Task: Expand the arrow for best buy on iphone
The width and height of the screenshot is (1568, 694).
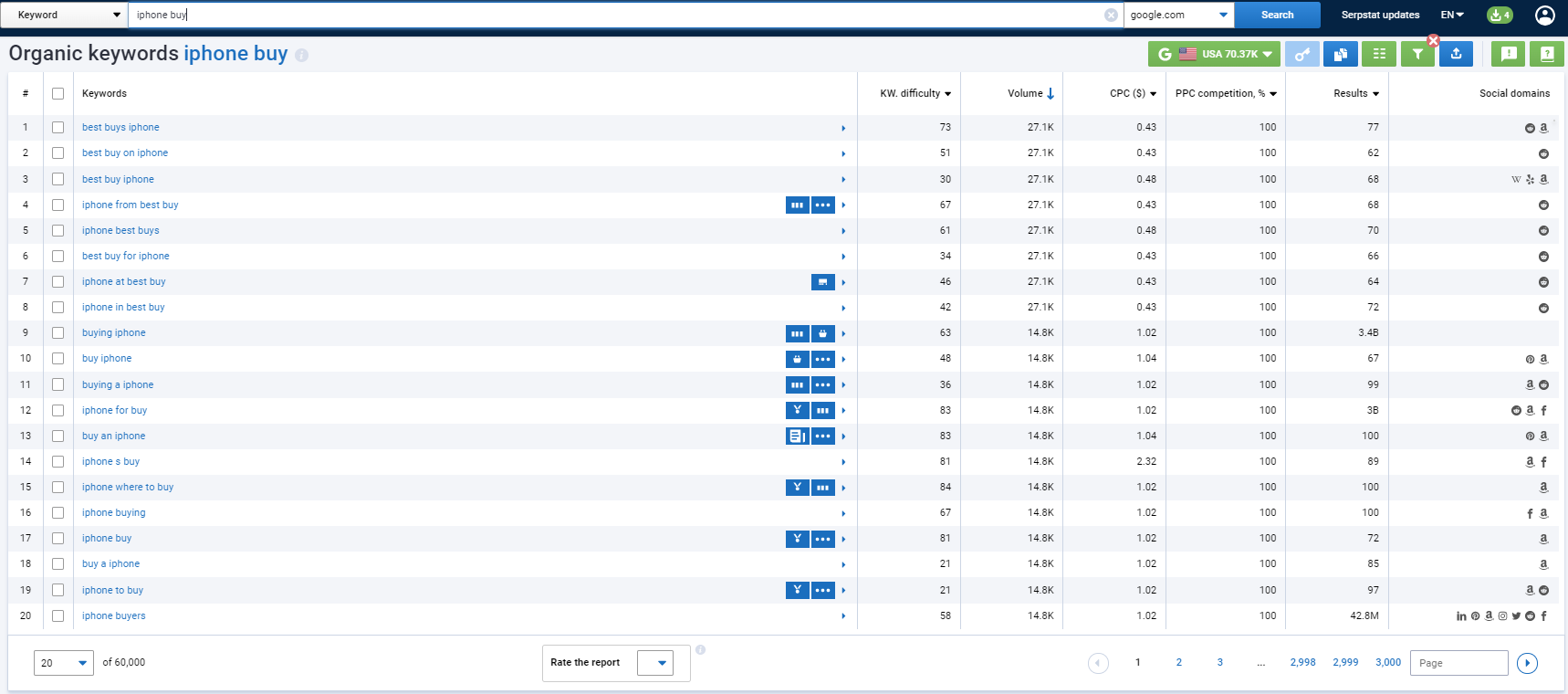Action: 843,153
